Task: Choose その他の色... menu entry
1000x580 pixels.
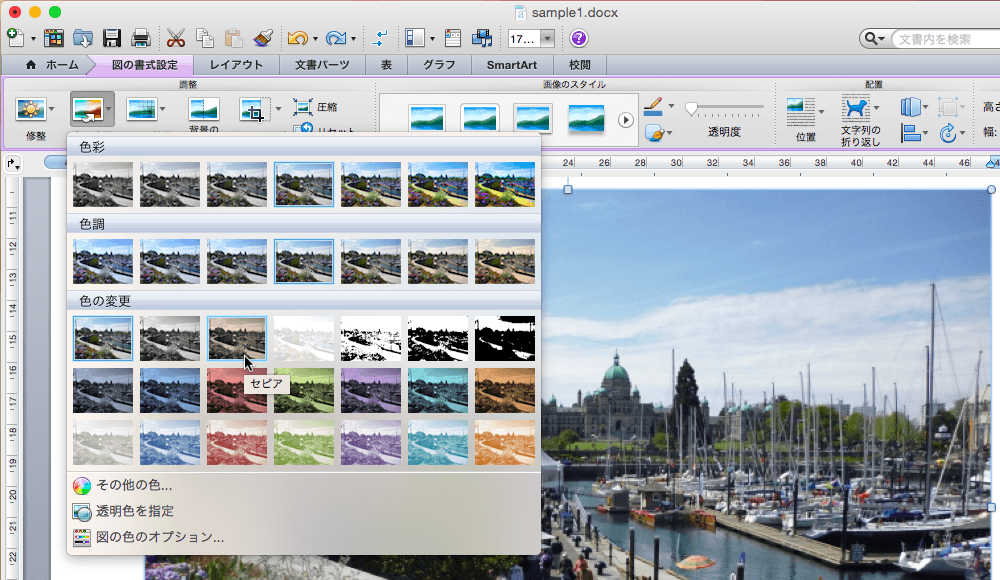Action: tap(133, 485)
